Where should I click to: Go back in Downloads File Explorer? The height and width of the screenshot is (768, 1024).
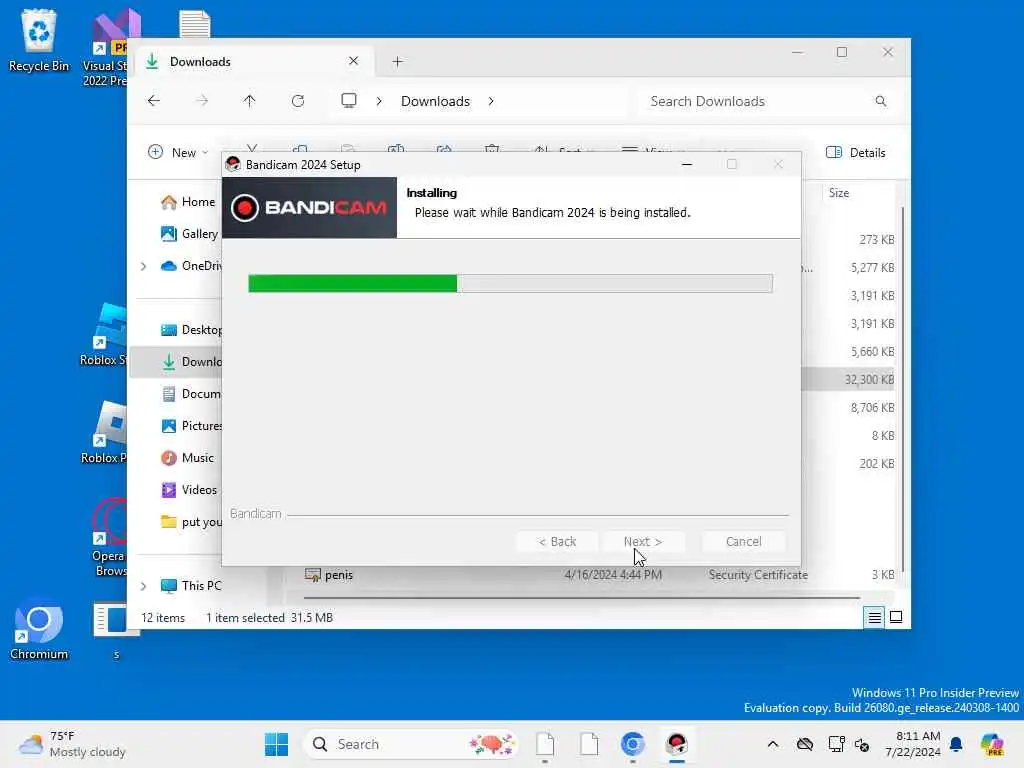click(x=153, y=101)
